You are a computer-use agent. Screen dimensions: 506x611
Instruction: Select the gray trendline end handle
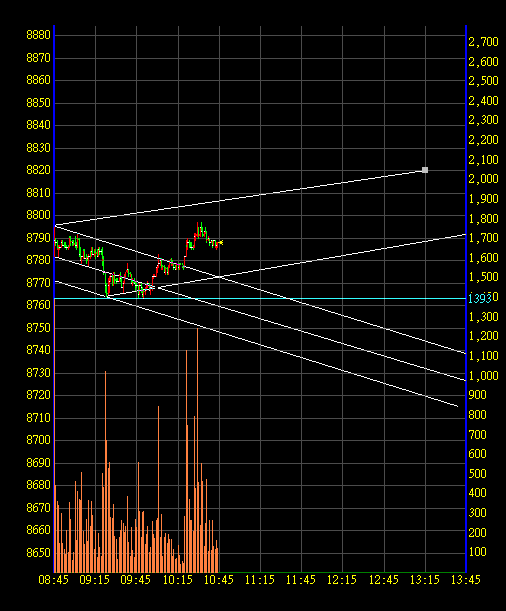pos(425,170)
